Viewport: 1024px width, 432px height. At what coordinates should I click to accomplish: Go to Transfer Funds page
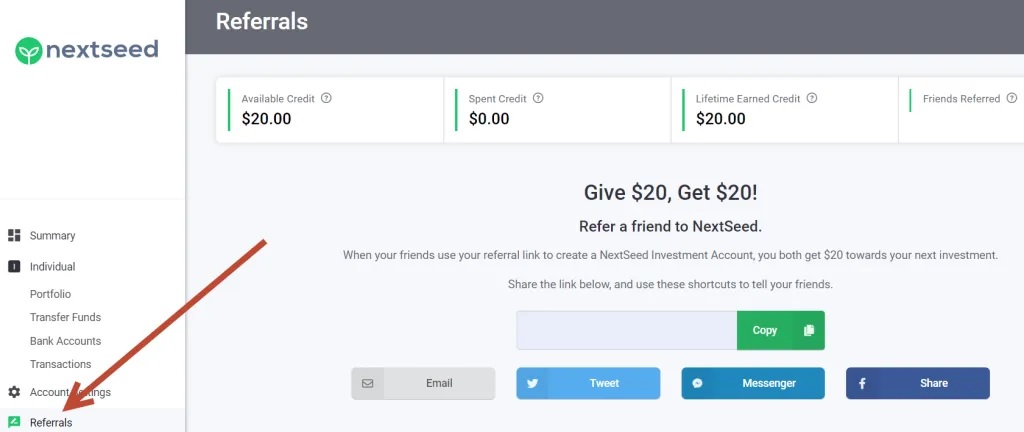[65, 317]
